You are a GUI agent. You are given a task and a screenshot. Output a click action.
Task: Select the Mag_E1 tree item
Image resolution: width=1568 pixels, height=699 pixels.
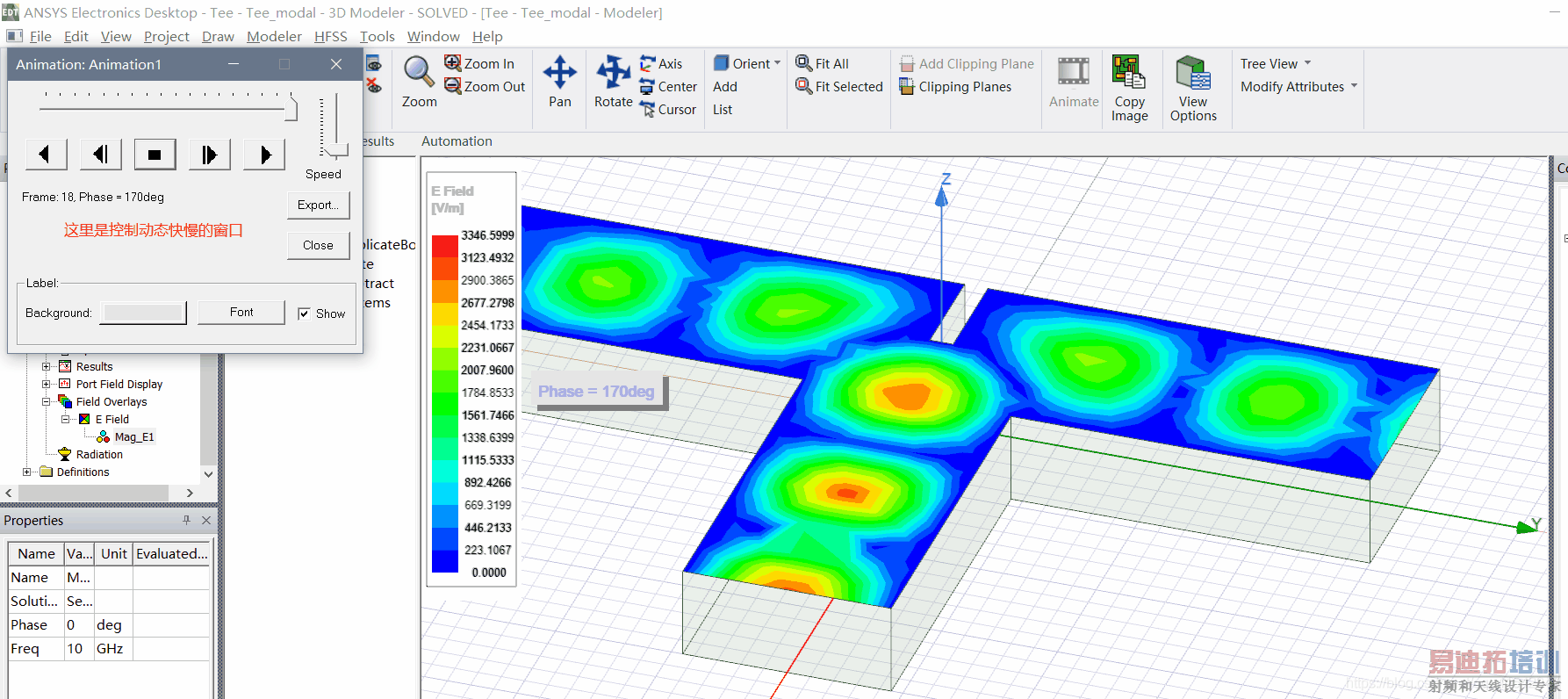[134, 436]
